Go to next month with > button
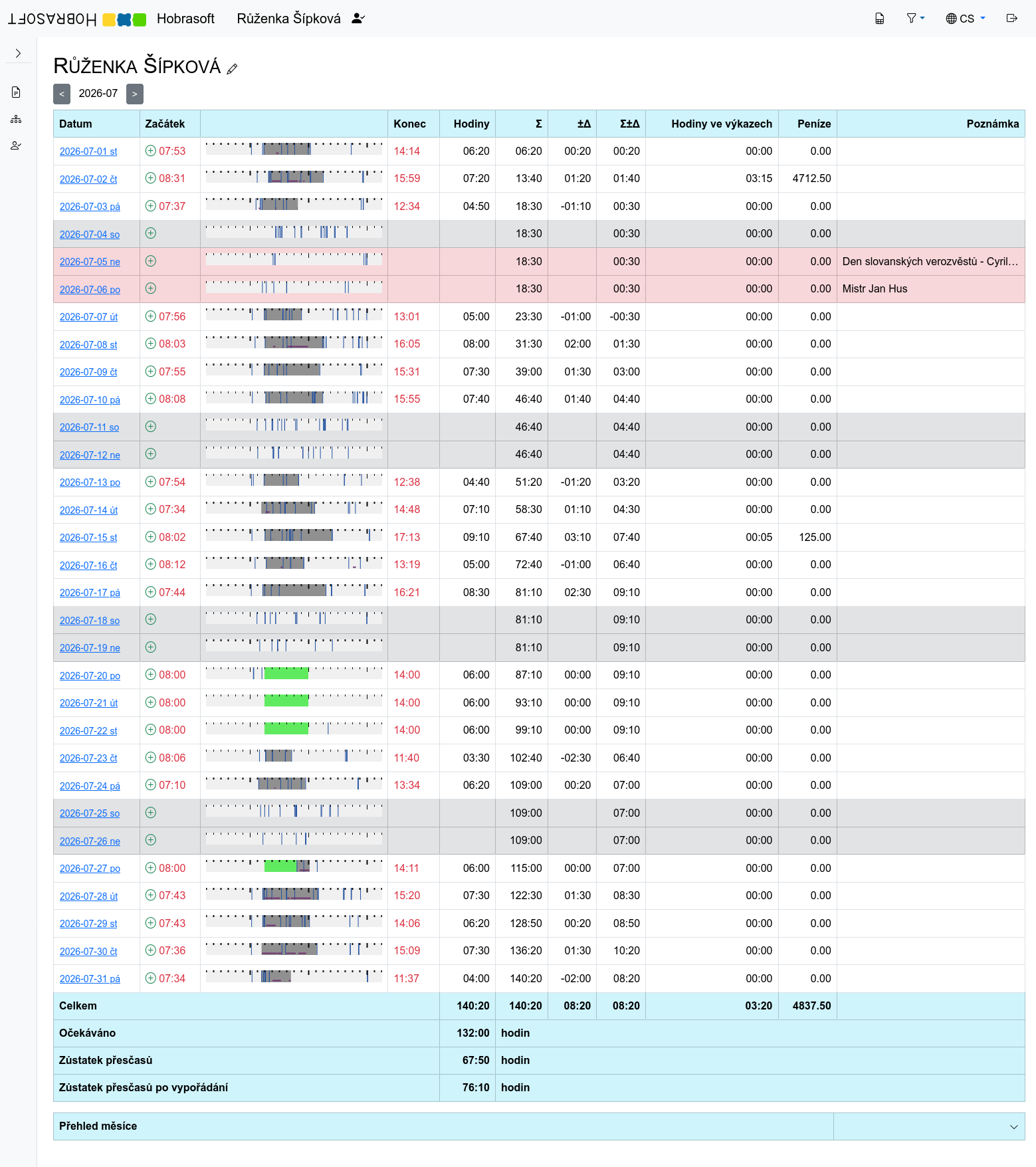Screen dimensions: 1036x1167 coord(135,94)
